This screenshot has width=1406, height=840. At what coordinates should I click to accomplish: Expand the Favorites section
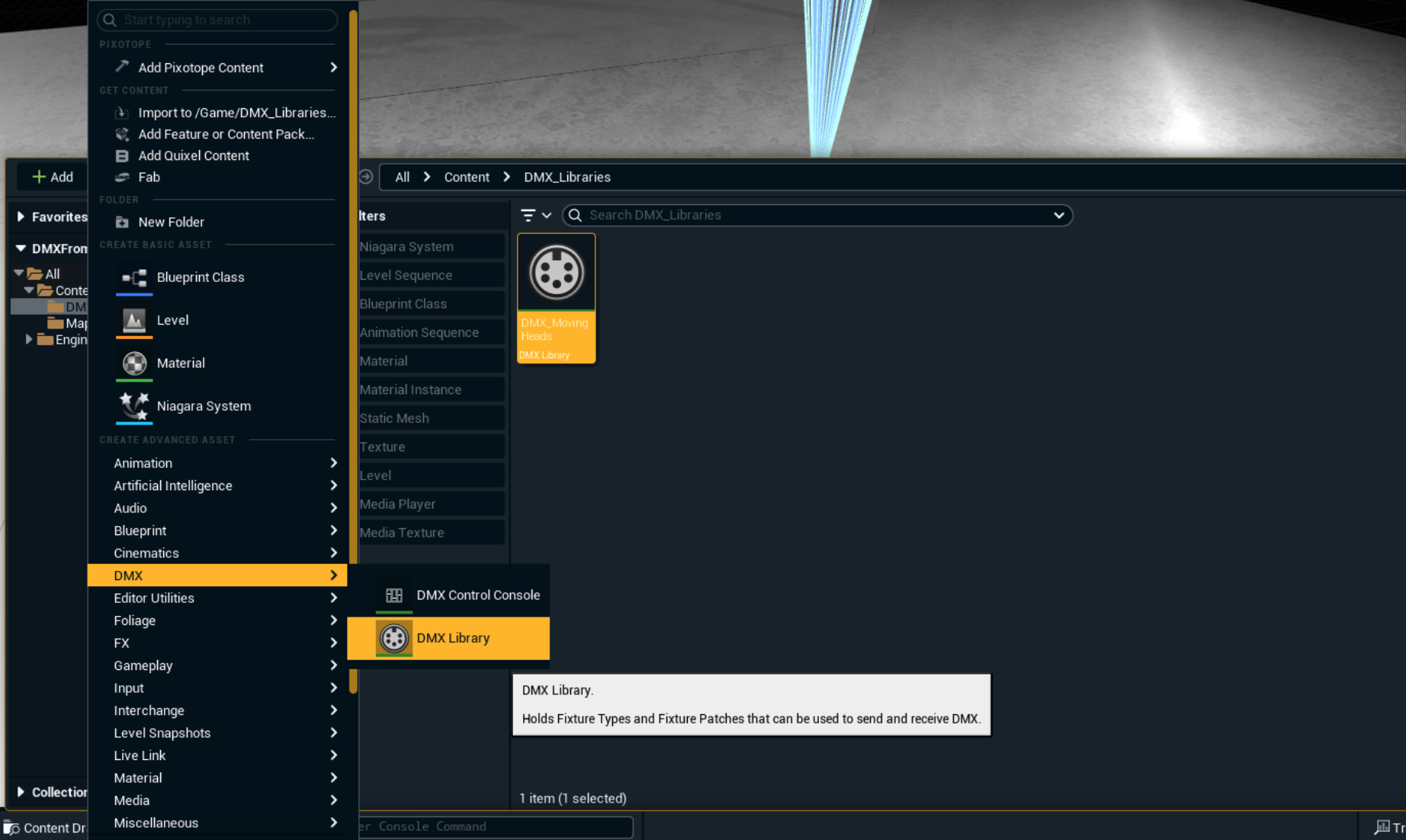(21, 217)
